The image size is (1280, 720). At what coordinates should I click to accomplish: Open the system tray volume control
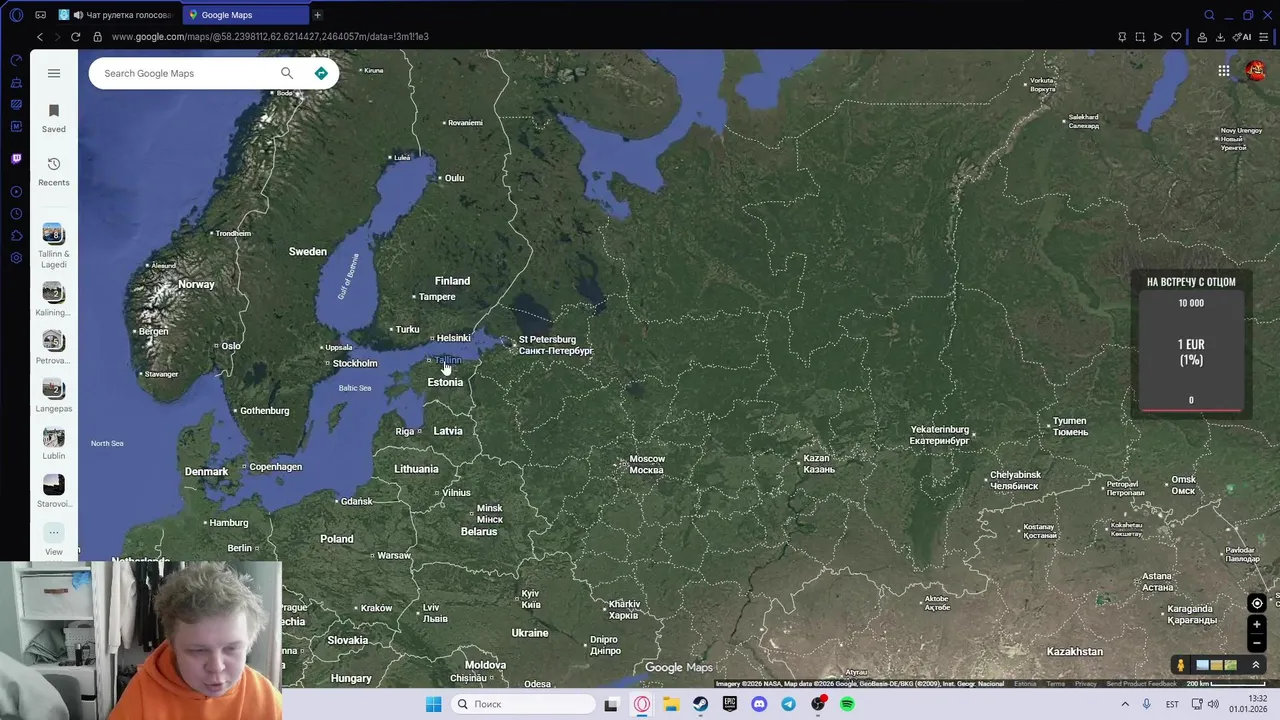click(1213, 704)
